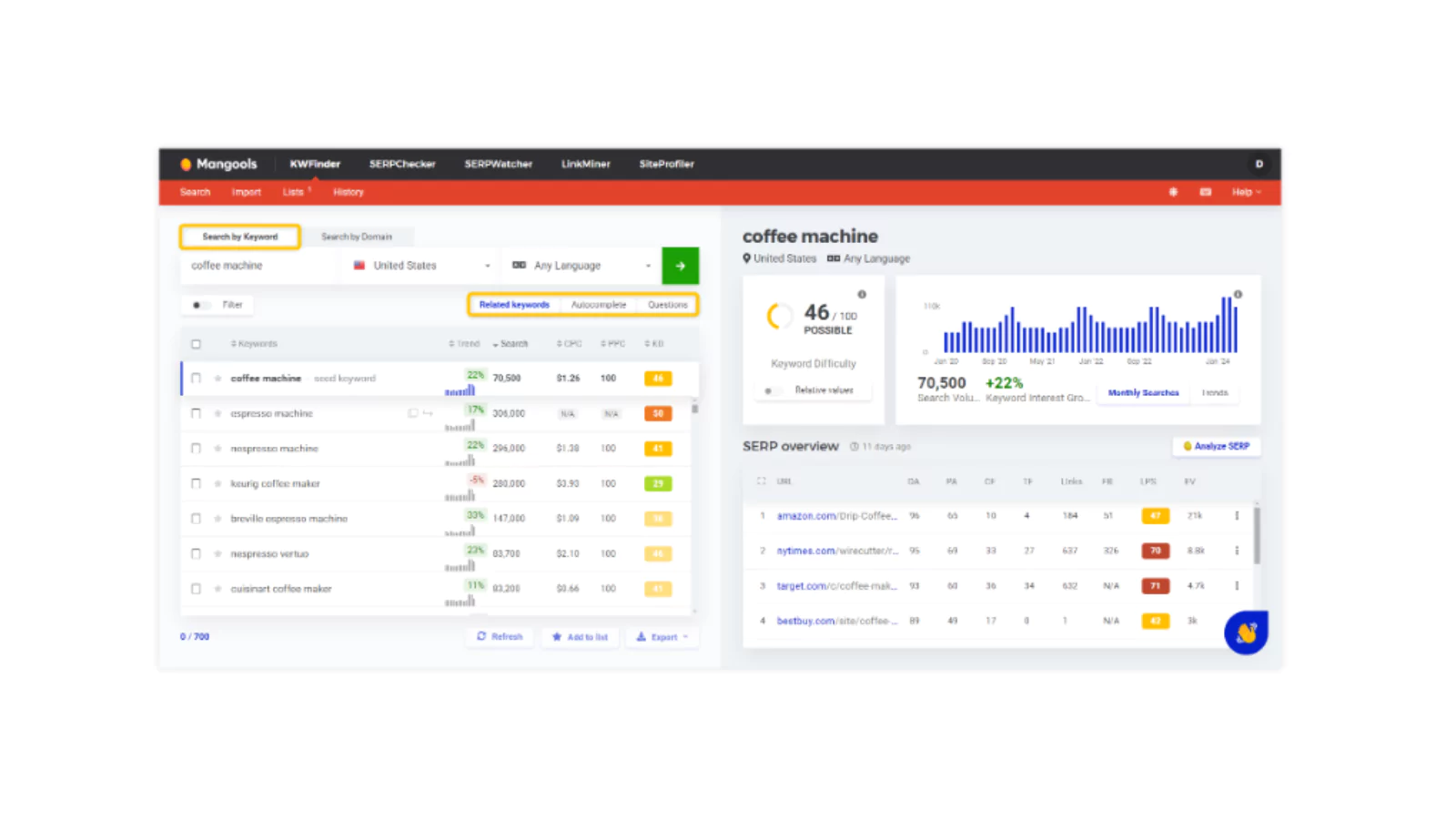Check the cuisinart coffee maker row checkbox
1456x819 pixels.
tap(196, 589)
